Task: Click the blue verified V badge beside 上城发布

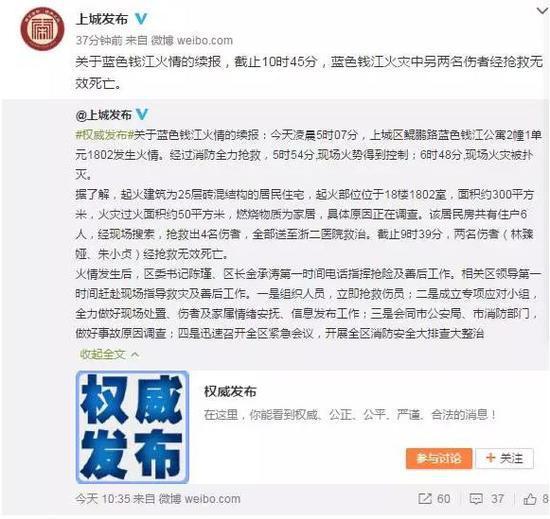Action: point(141,19)
